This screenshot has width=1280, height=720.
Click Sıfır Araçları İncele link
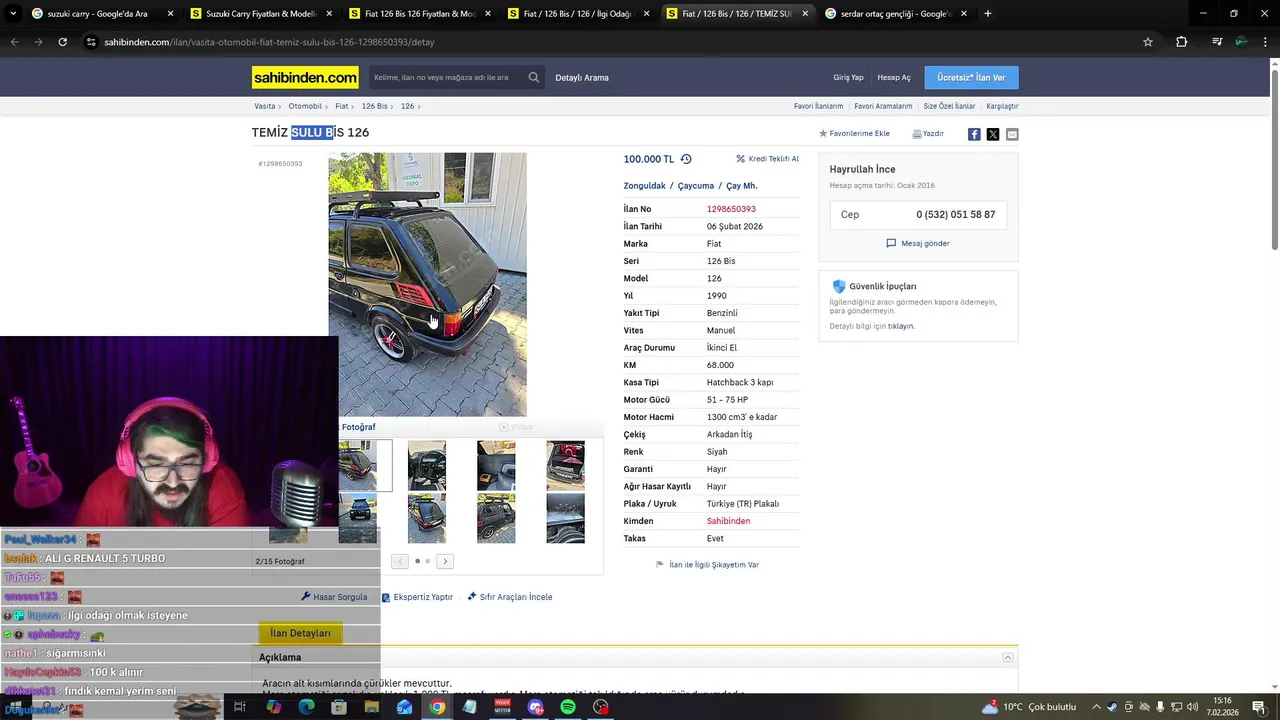tap(510, 597)
